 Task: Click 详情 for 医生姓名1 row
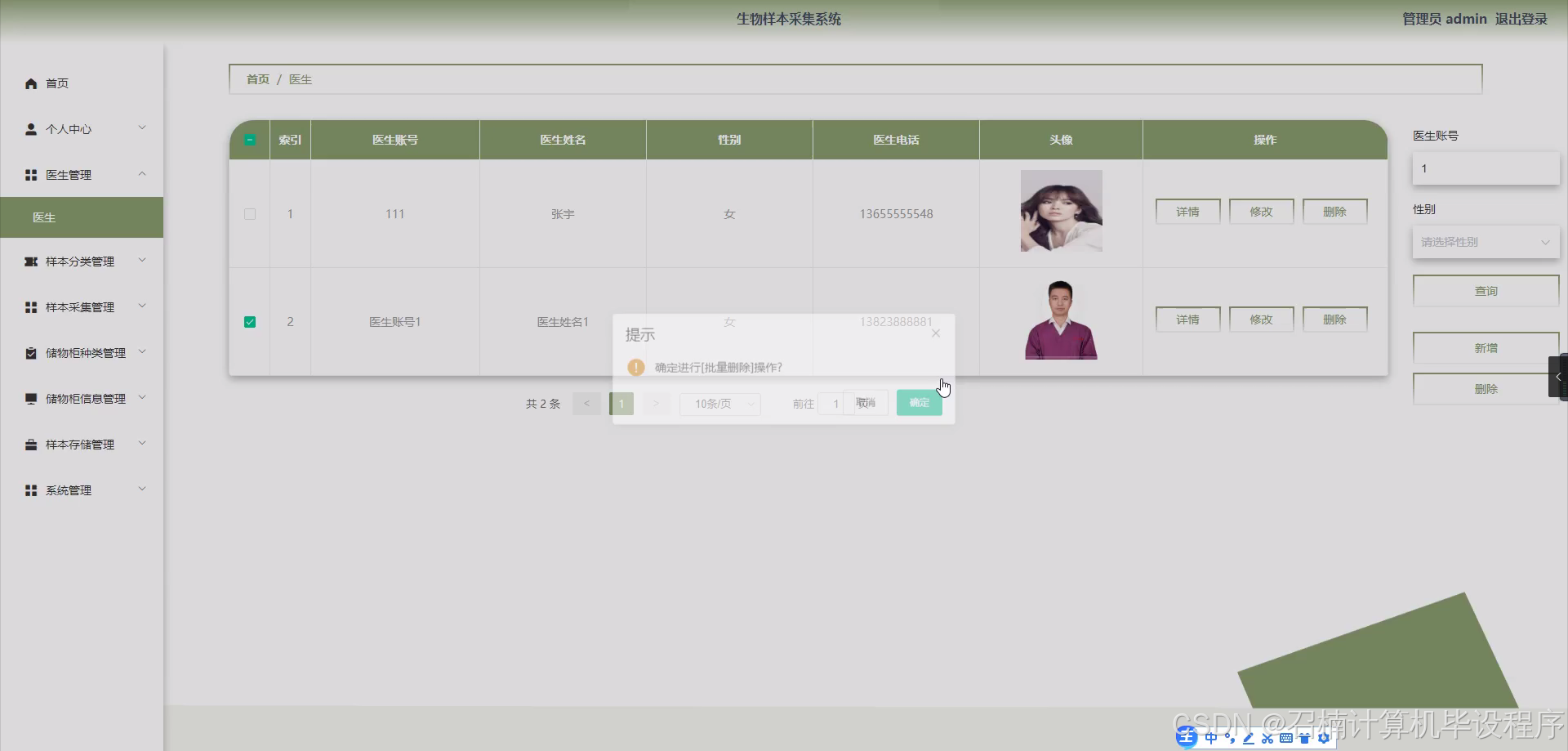pos(1188,320)
